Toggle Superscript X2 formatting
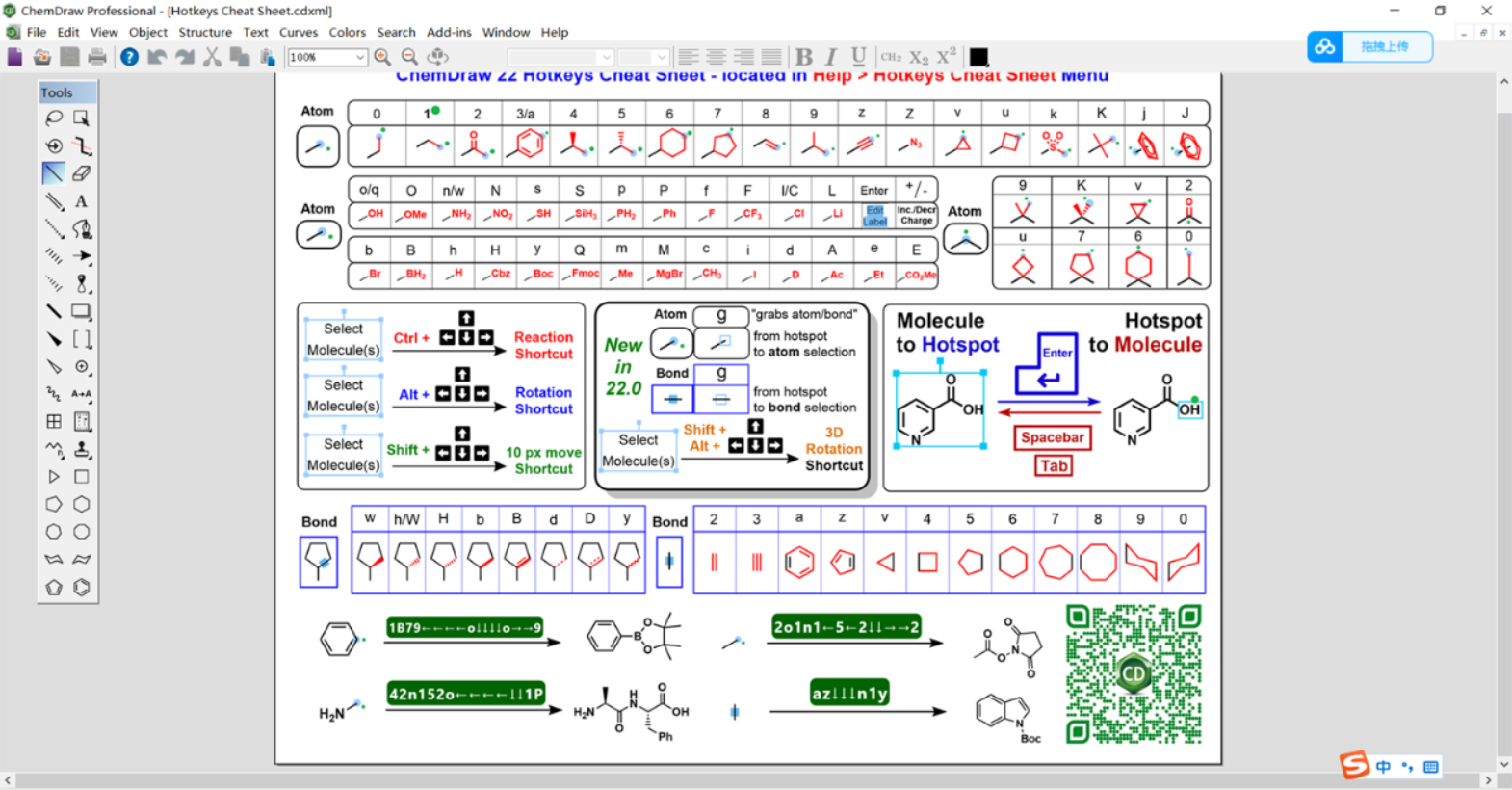 point(947,57)
